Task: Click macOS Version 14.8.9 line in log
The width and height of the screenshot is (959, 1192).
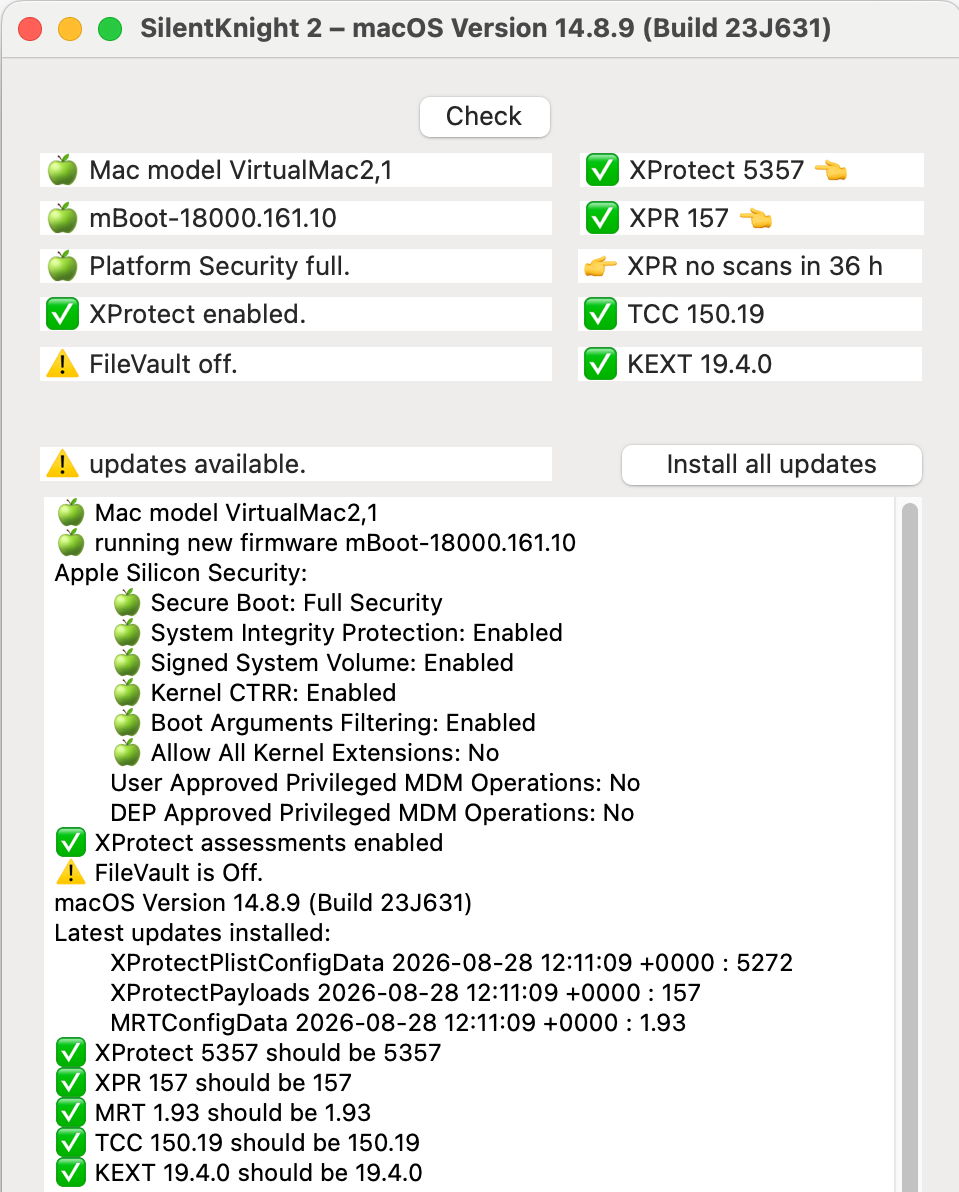Action: point(263,902)
